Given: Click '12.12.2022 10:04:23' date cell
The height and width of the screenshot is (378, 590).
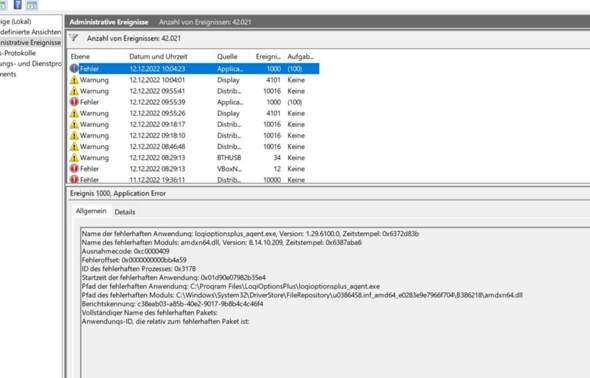Looking at the screenshot, I should 157,69.
